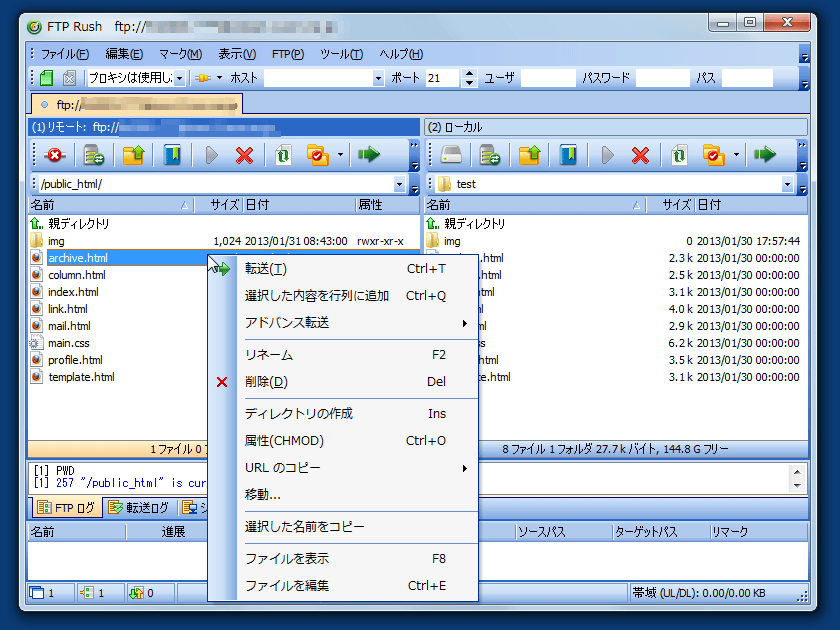
Task: Increase port number with stepper up arrow
Action: tap(469, 74)
